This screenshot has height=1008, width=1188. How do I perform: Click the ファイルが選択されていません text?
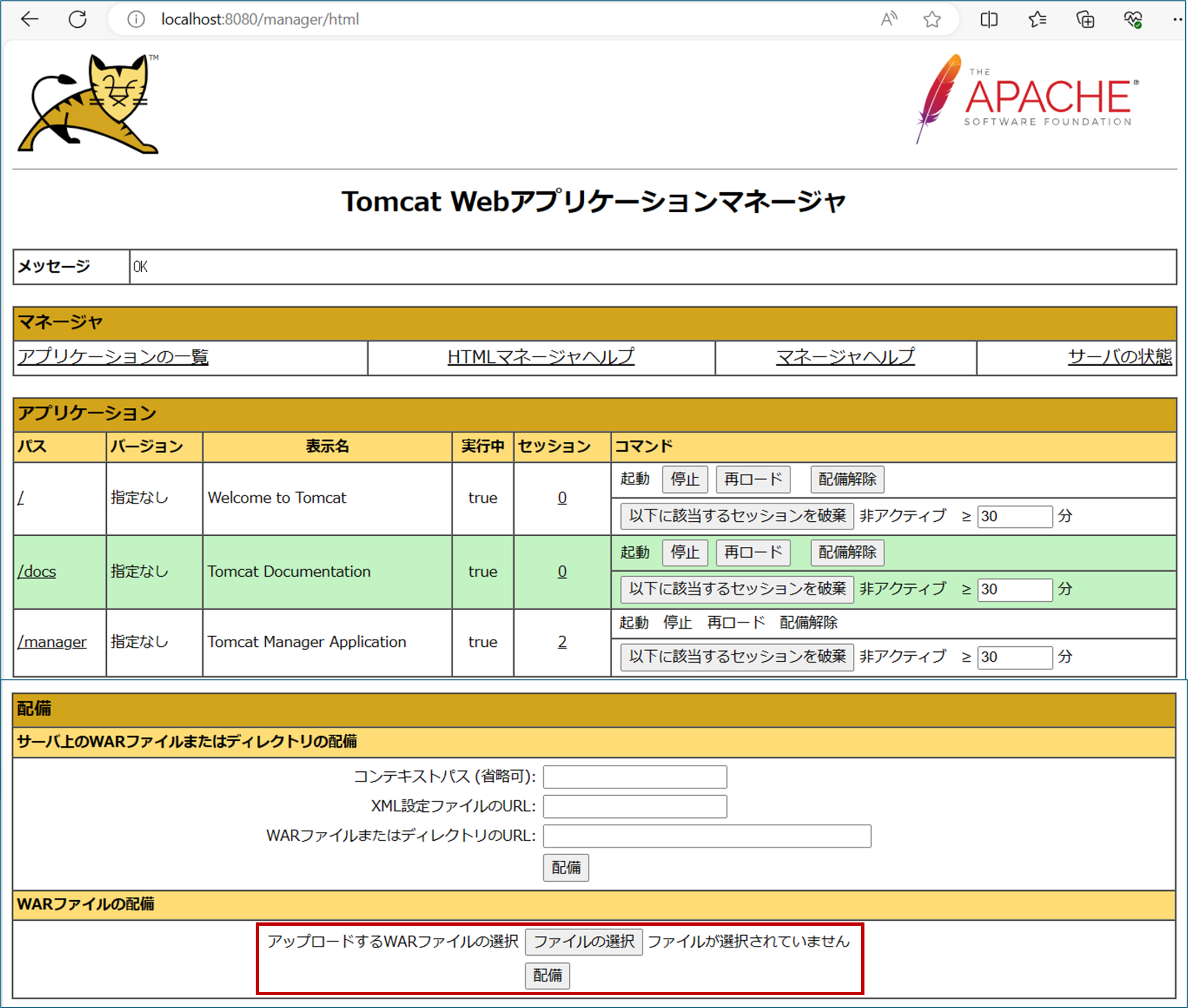tap(749, 942)
